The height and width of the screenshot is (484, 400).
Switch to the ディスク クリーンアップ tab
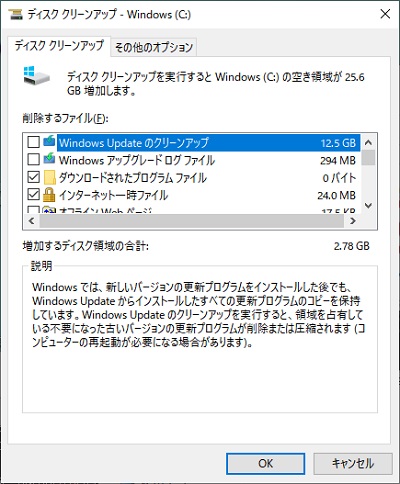[59, 46]
